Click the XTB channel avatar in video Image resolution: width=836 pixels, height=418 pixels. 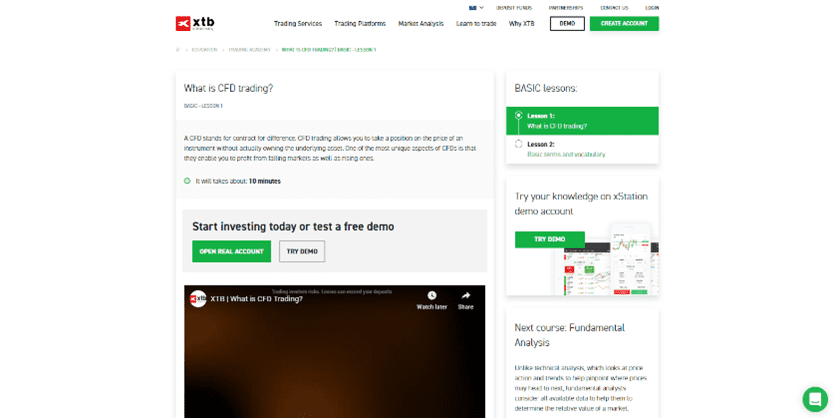coord(198,299)
